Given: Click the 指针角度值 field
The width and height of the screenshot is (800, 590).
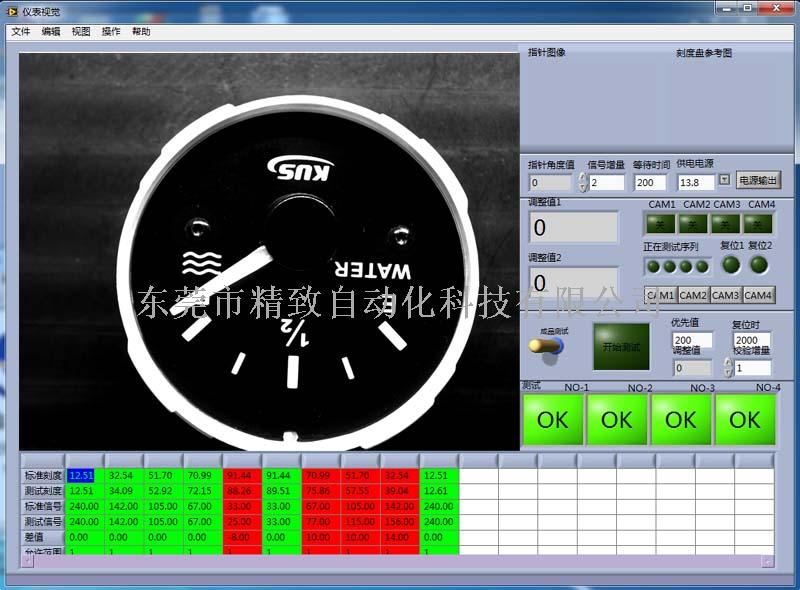Looking at the screenshot, I should pyautogui.click(x=551, y=182).
